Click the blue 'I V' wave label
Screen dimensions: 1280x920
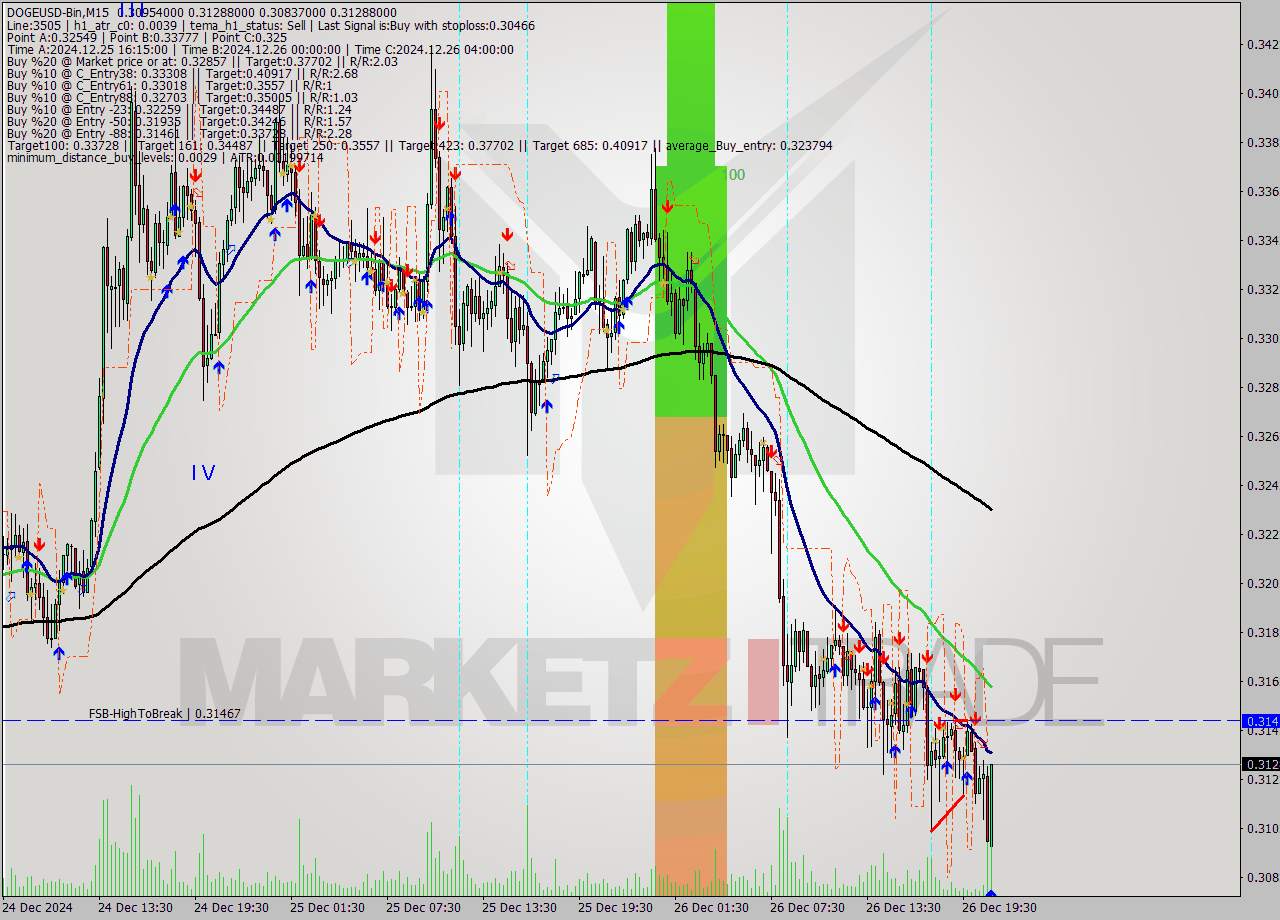tap(203, 473)
